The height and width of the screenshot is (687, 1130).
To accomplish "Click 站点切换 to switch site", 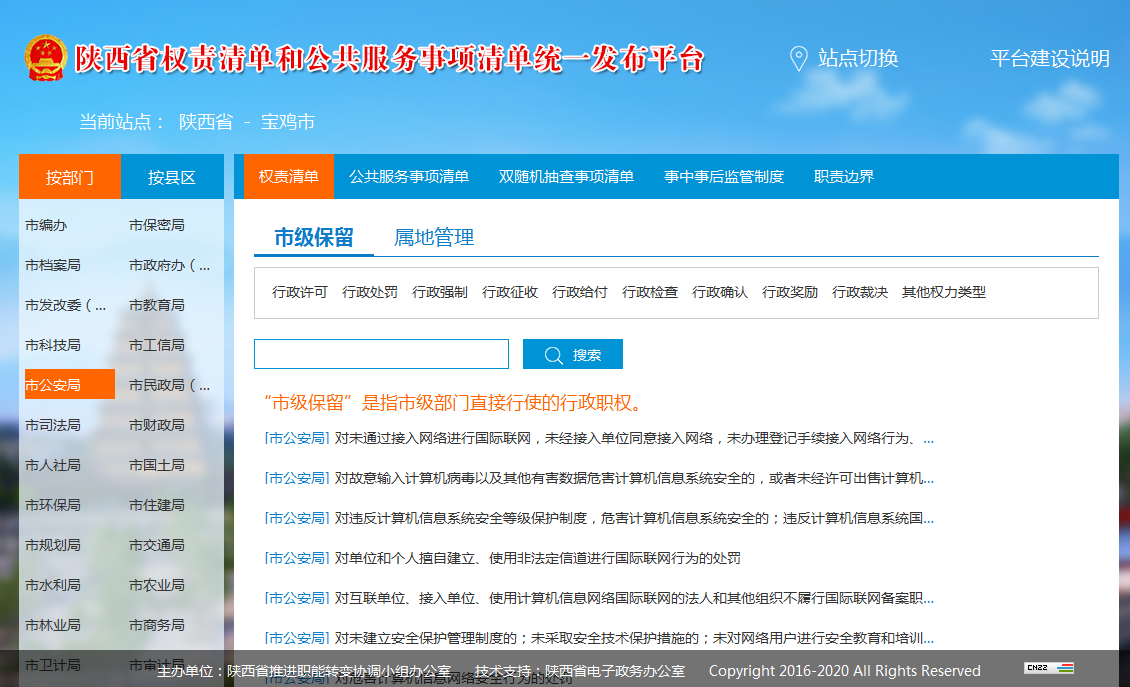I will pos(858,59).
